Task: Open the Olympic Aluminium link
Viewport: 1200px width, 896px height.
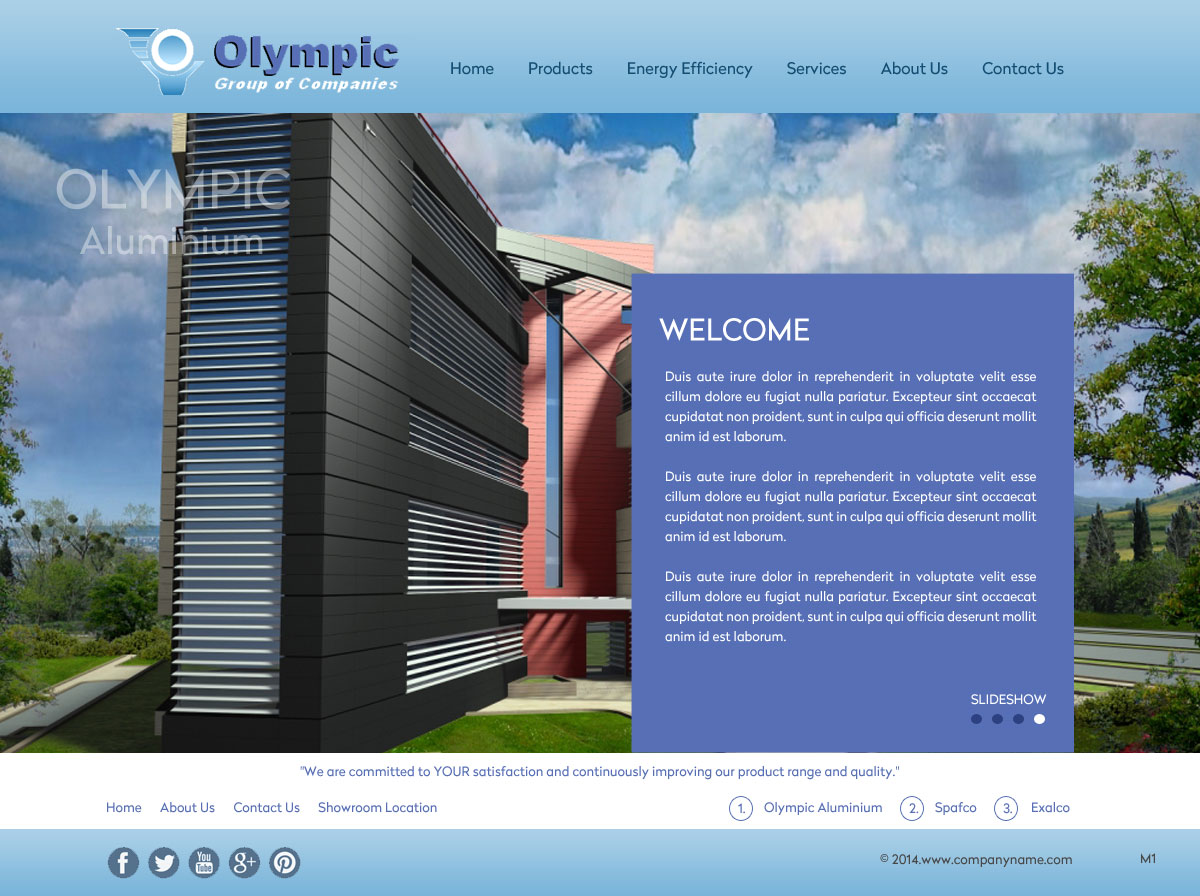Action: pyautogui.click(x=823, y=808)
